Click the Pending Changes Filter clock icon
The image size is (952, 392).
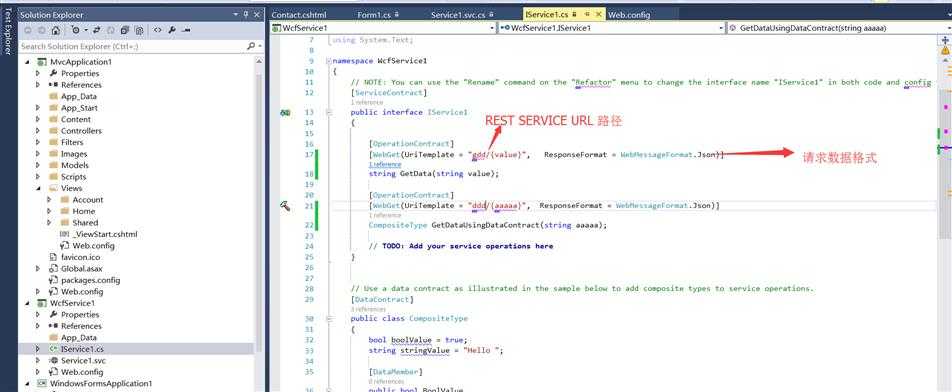(x=75, y=30)
